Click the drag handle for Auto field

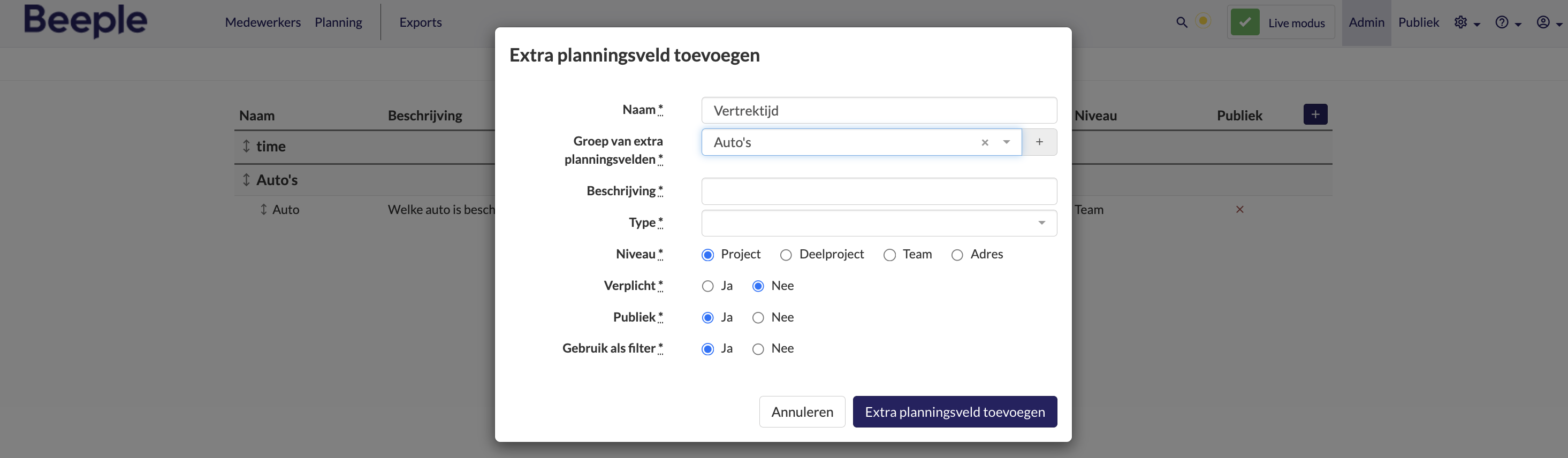pos(264,209)
